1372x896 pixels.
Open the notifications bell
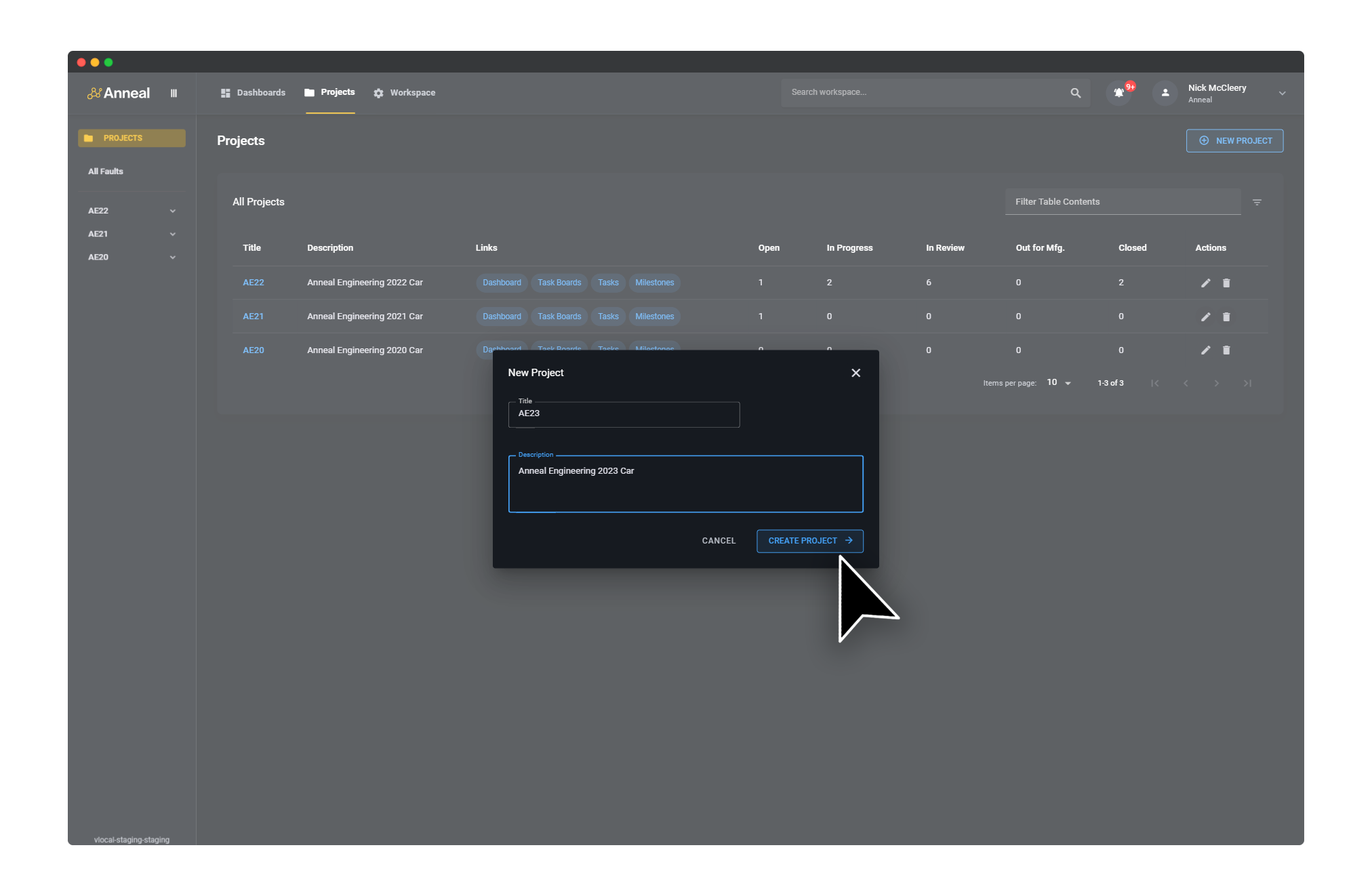pos(1118,93)
